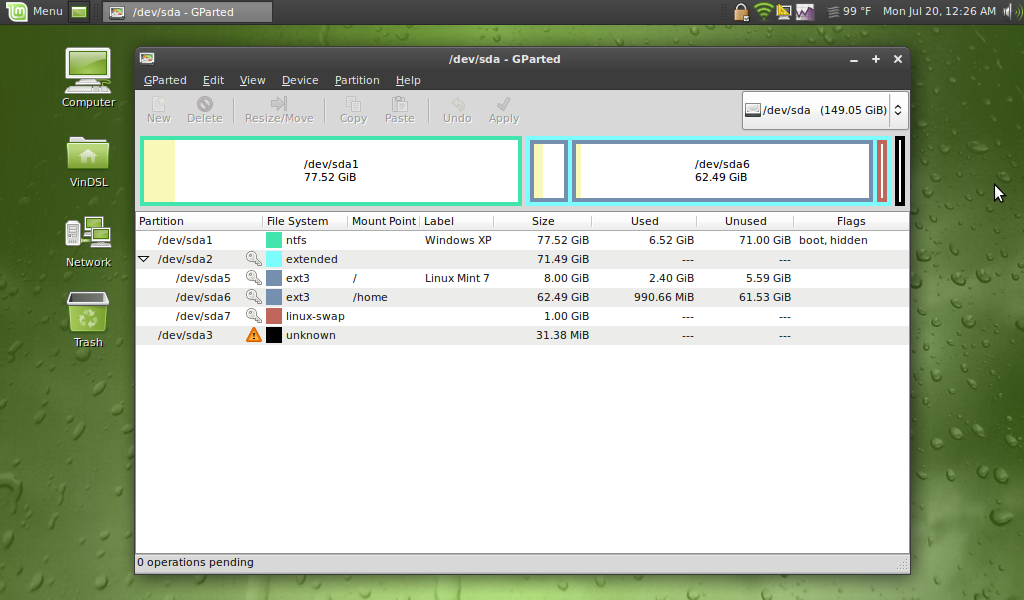Click the Delete toolbar icon
The image size is (1024, 600).
pyautogui.click(x=204, y=108)
